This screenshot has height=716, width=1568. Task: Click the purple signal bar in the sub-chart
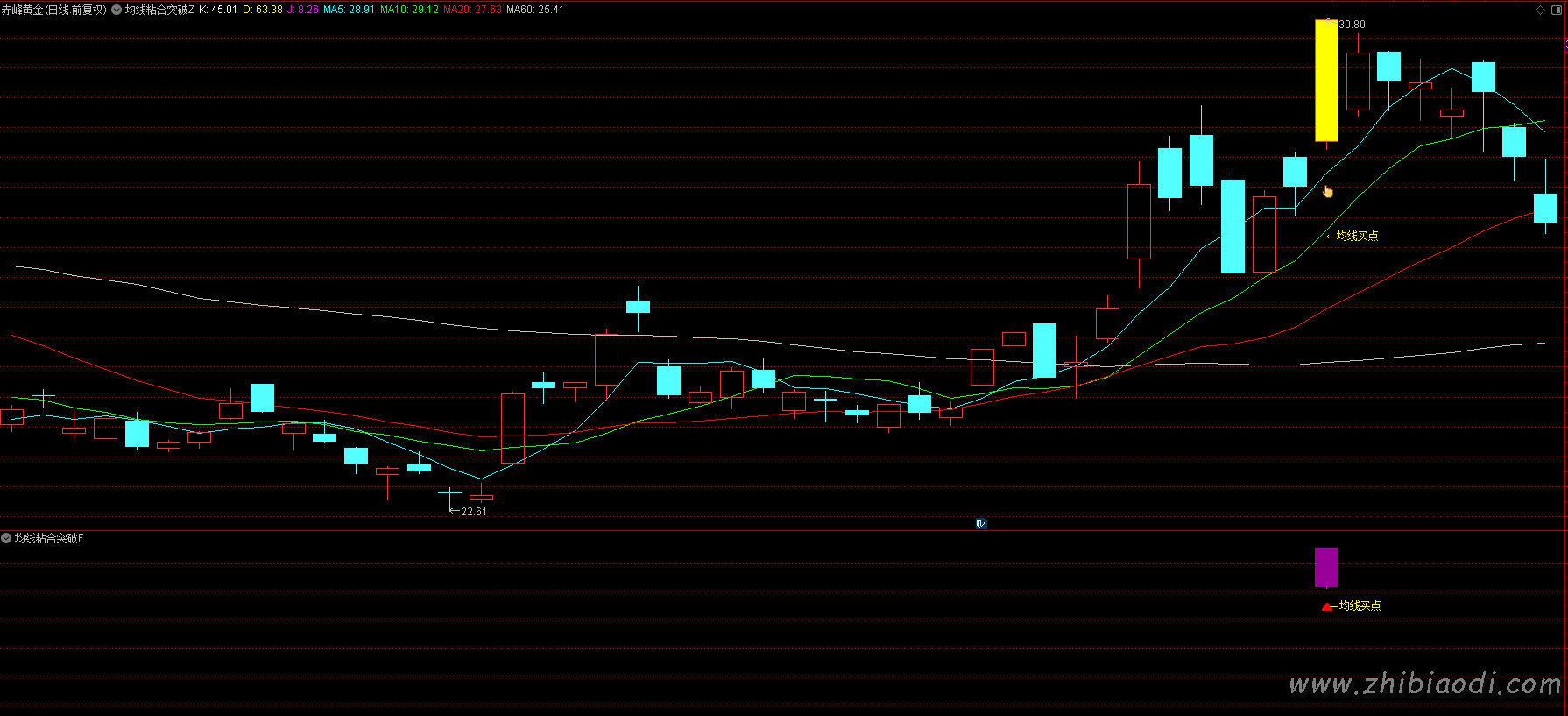coord(1326,567)
